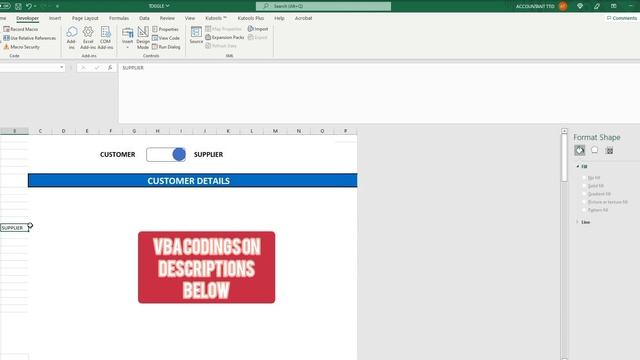Switch to the Insert tab
Screen dimensions: 640x360
pyautogui.click(x=55, y=18)
